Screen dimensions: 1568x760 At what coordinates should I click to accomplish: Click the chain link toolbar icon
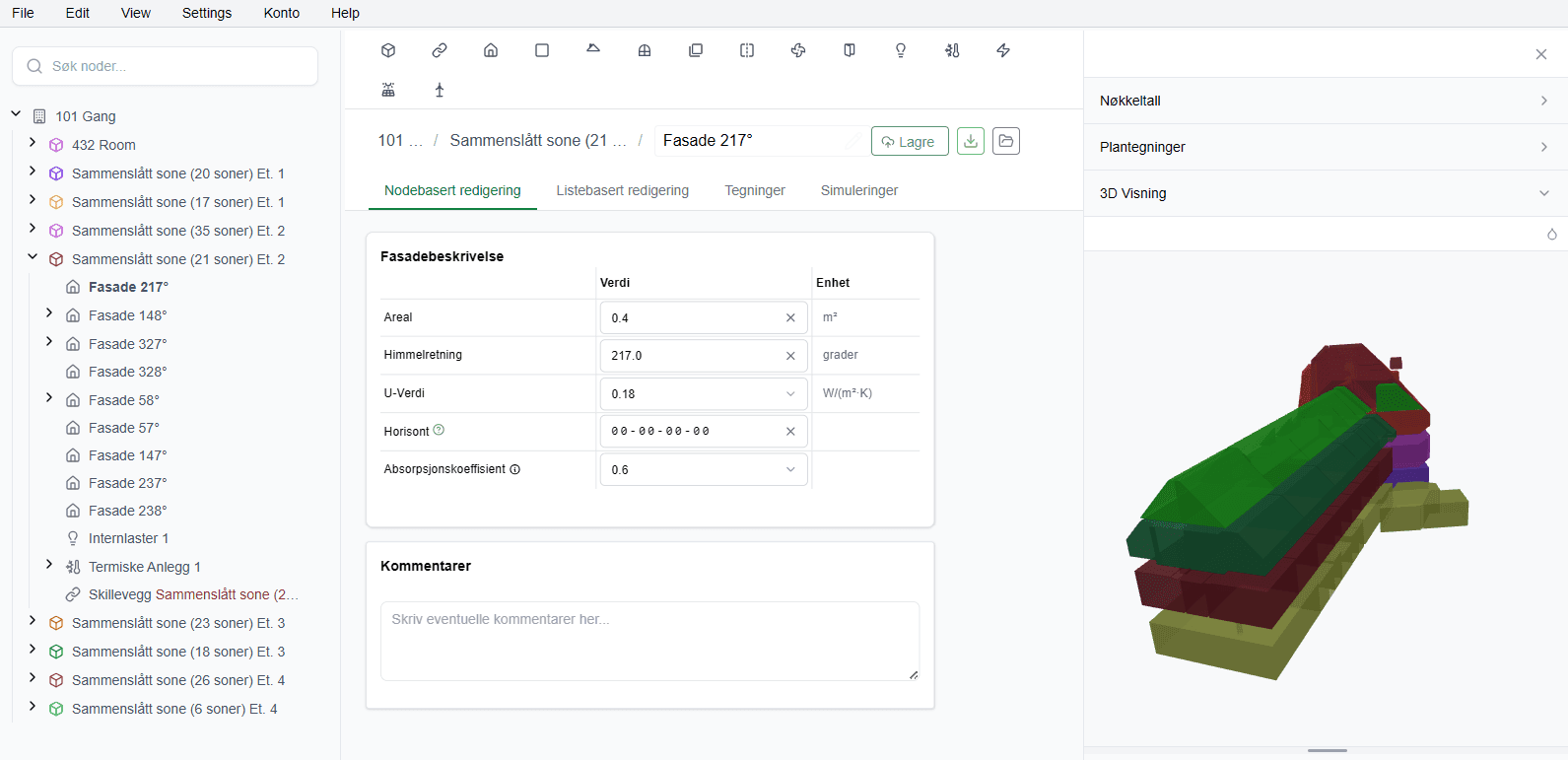pos(440,50)
